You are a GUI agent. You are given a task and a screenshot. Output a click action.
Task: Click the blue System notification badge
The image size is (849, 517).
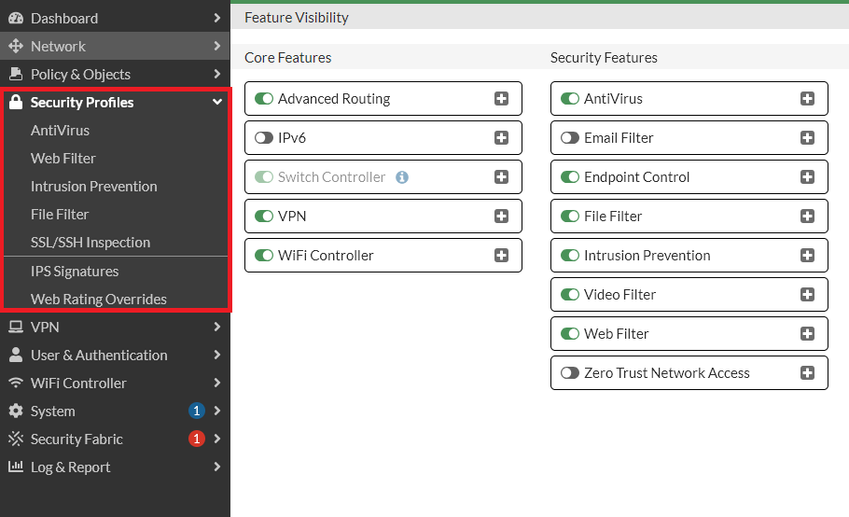click(x=197, y=411)
